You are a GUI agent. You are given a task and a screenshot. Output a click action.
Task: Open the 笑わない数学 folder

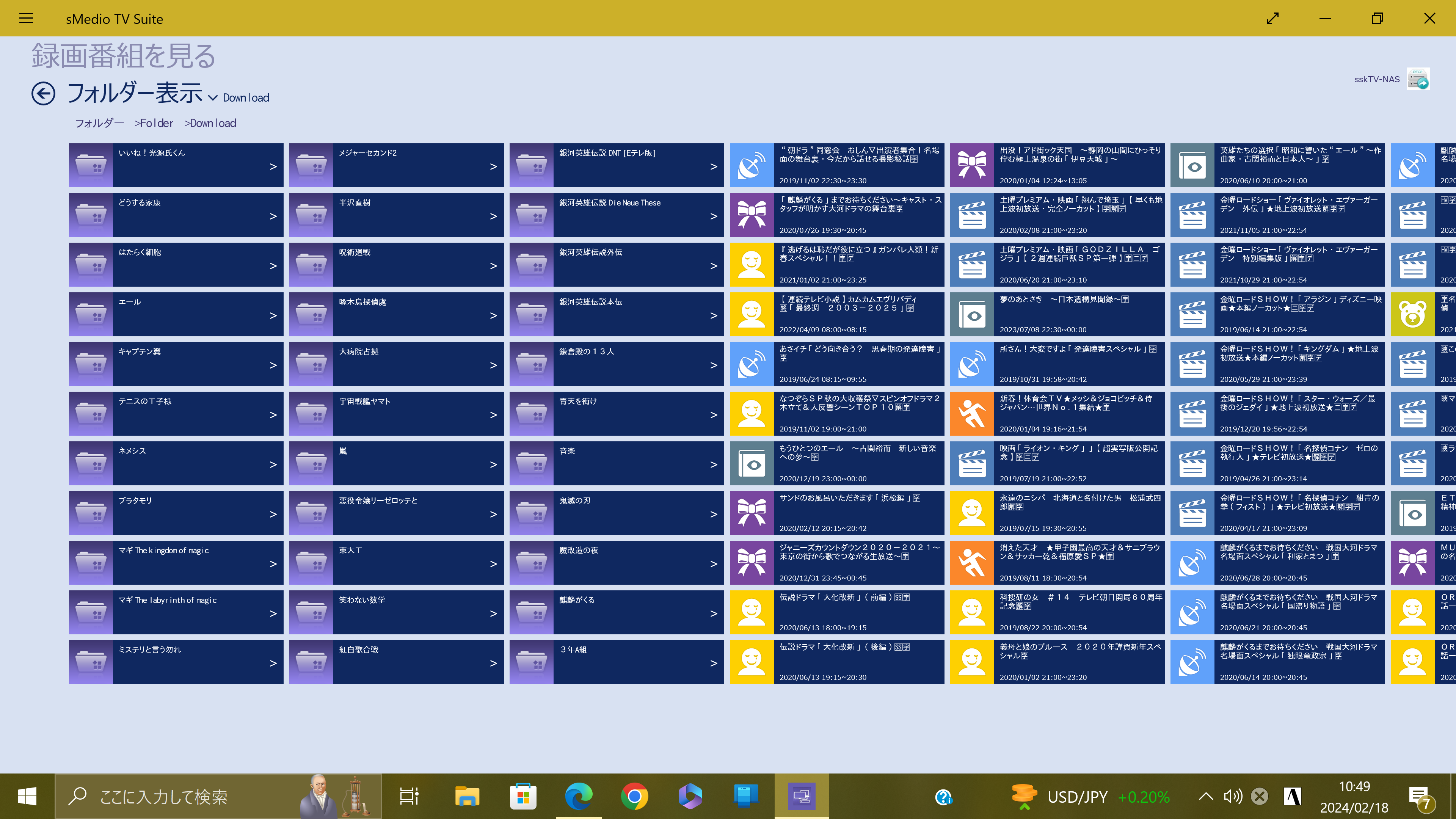pos(396,612)
